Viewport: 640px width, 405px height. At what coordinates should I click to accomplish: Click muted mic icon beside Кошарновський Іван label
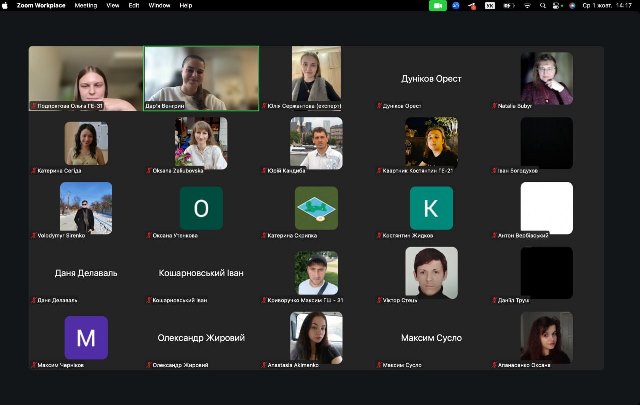[x=149, y=300]
